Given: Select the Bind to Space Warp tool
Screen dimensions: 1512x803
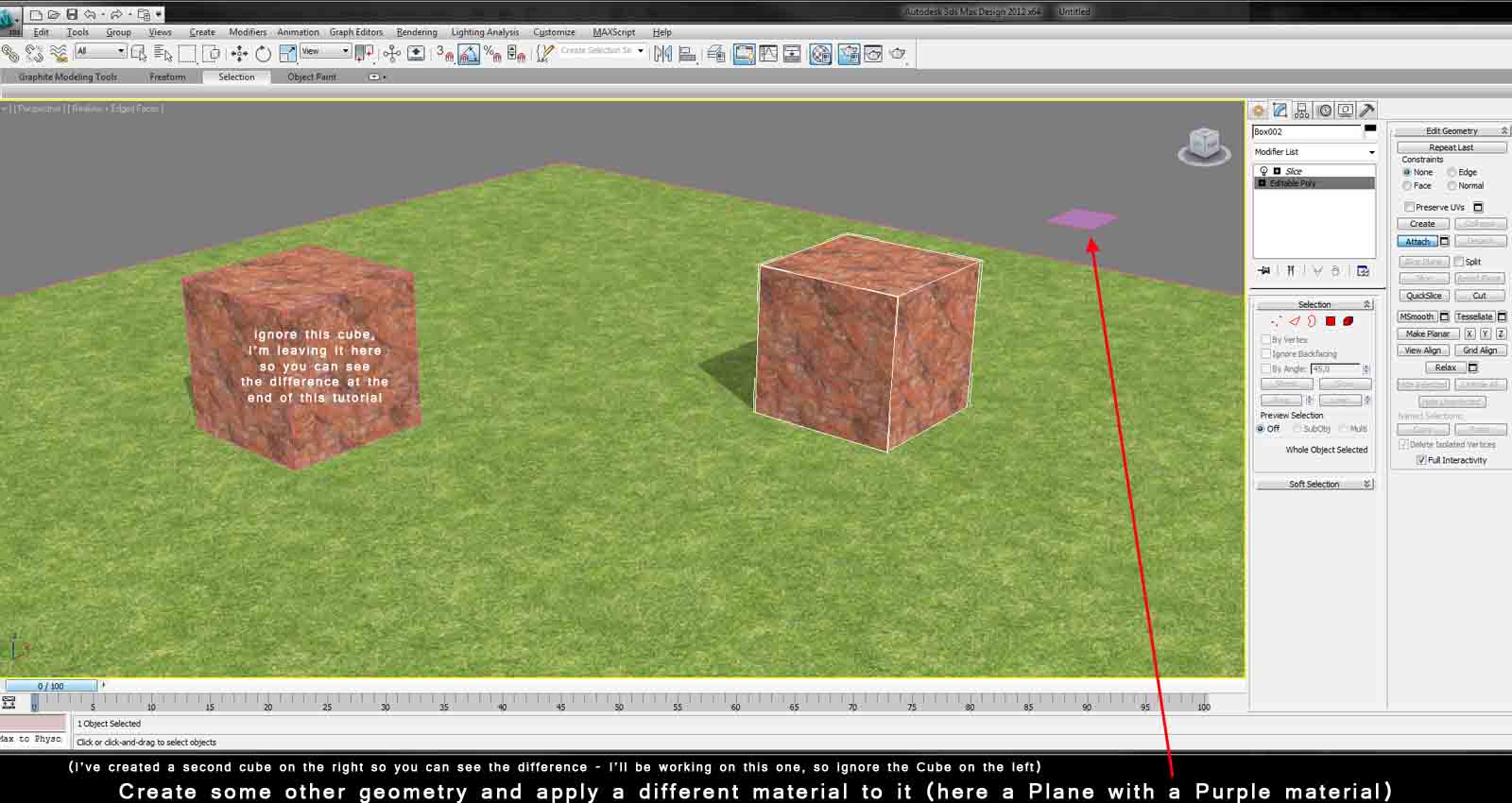Looking at the screenshot, I should pos(59,53).
